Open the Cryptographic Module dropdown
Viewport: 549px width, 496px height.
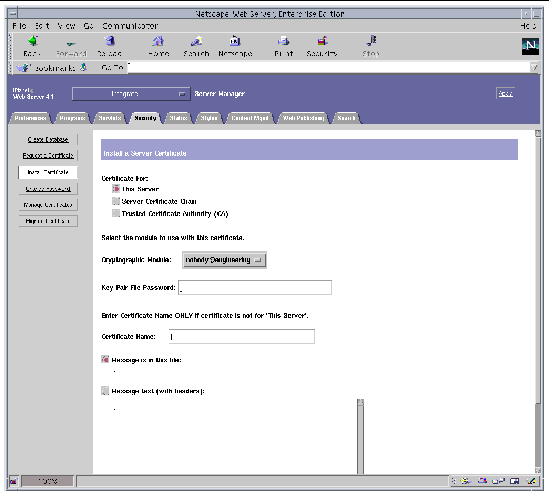[x=224, y=260]
